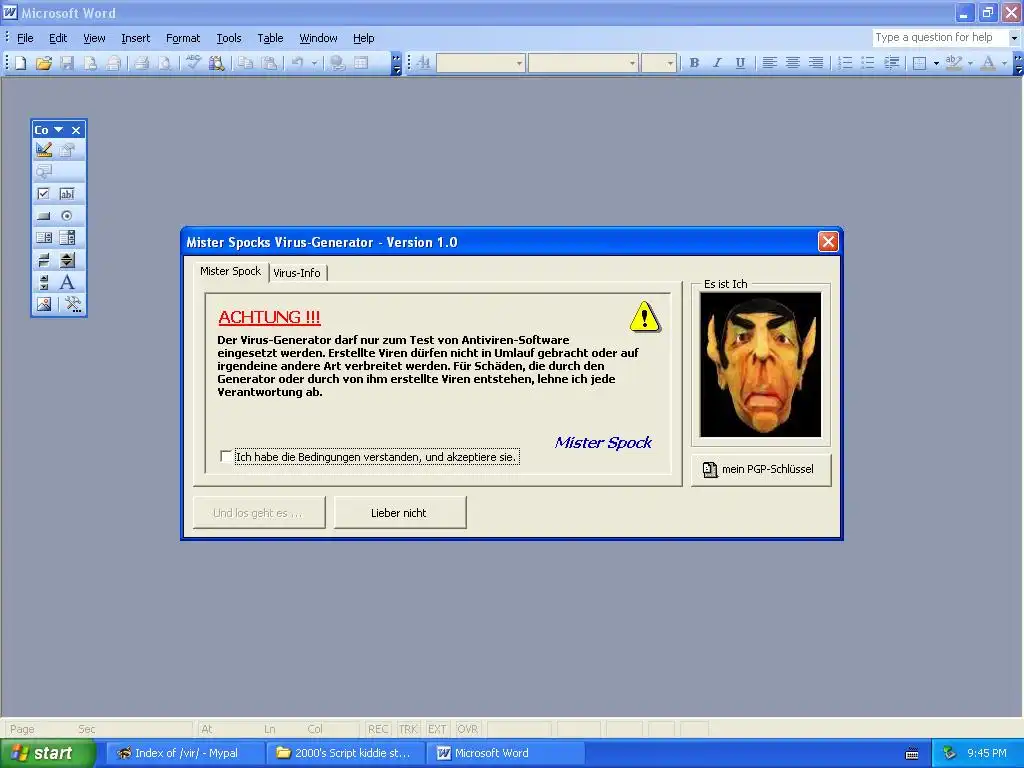Click 'mein PGP-Schlüssel' button
1024x768 pixels.
(x=761, y=469)
